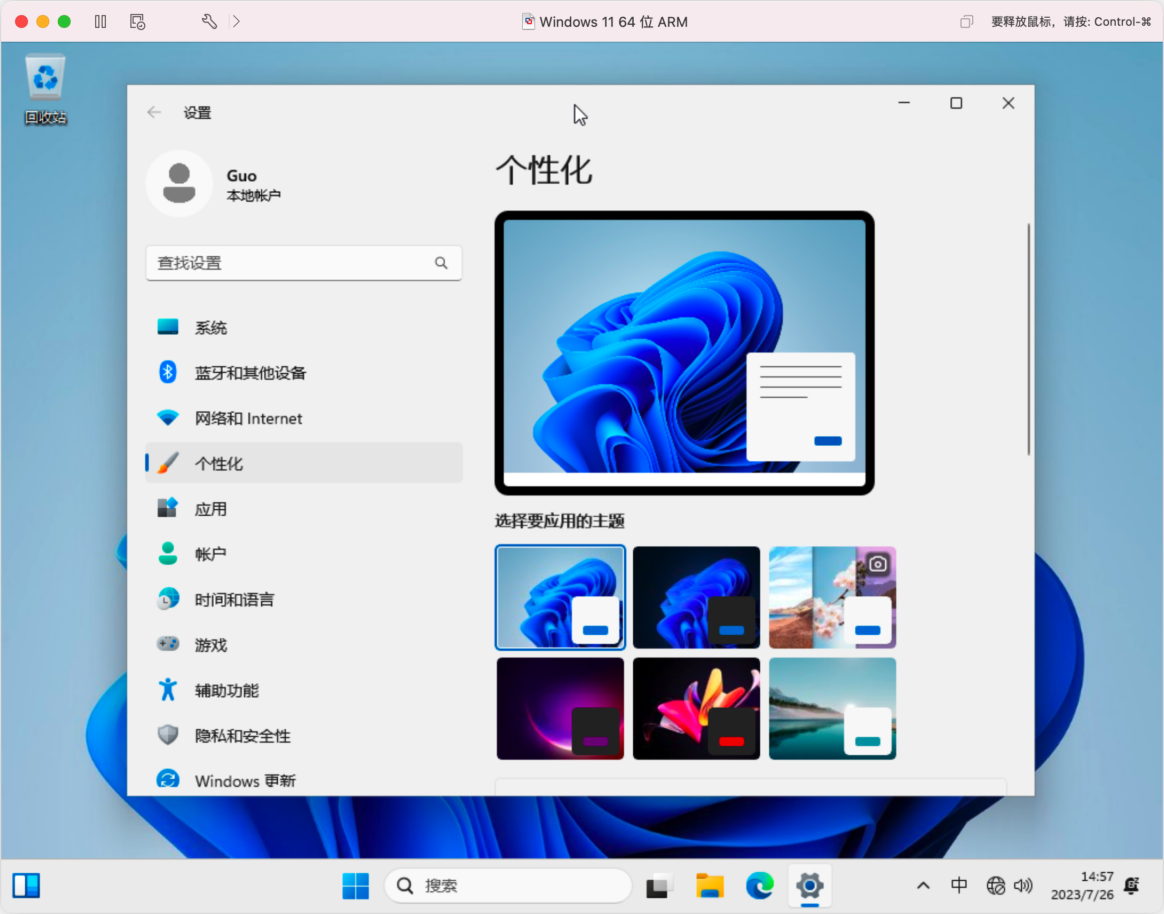
Task: Open 蓝牙和其他设备 settings
Action: click(x=304, y=373)
